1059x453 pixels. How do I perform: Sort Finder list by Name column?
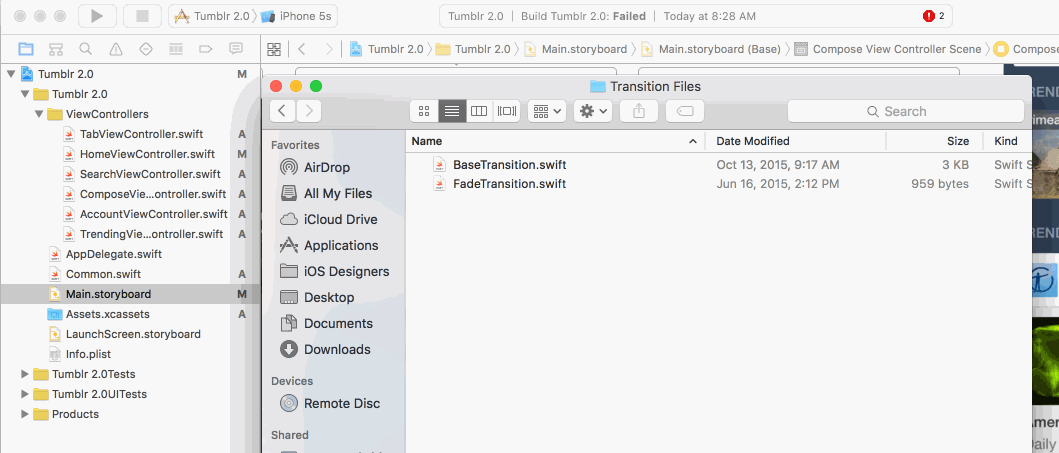pyautogui.click(x=555, y=141)
